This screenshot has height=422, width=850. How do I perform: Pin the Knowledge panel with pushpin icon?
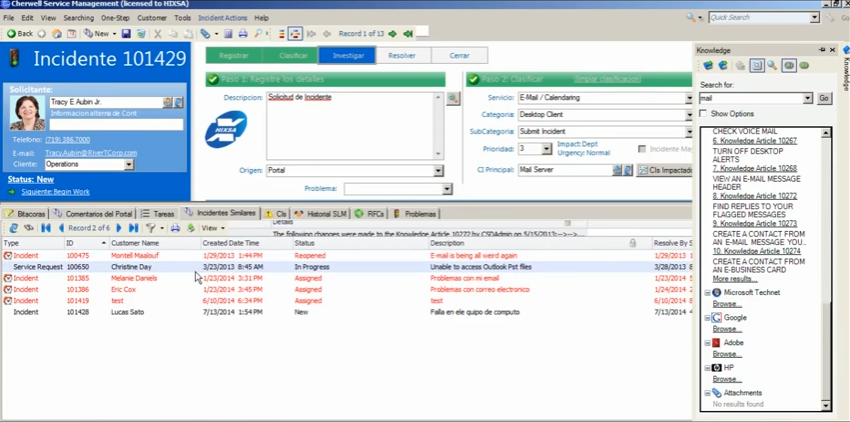click(x=822, y=50)
